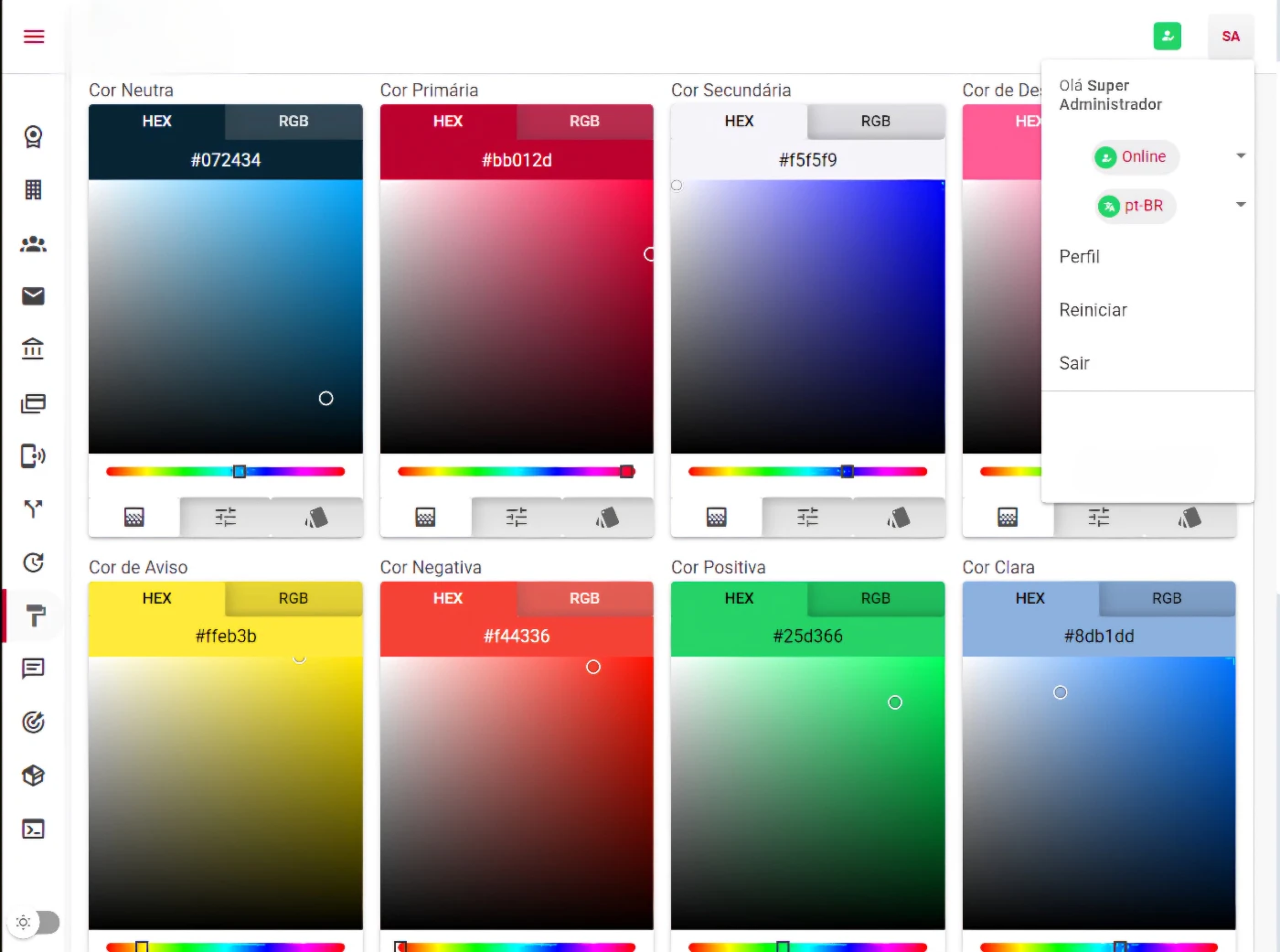Viewport: 1280px width, 952px height.
Task: Toggle the light/dark mode switch
Action: (37, 922)
